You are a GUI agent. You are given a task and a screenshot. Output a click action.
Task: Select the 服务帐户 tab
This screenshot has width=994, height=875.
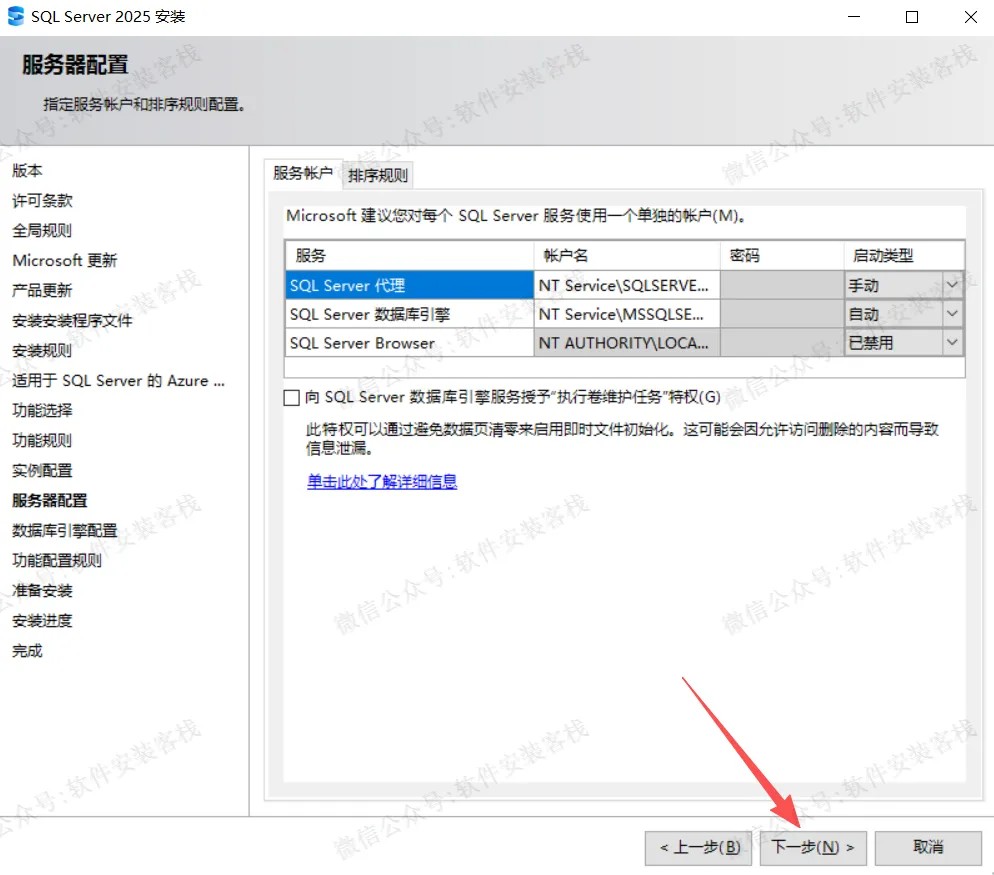303,173
